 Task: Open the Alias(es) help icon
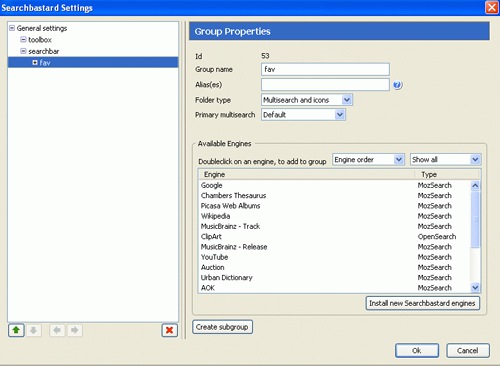pos(397,85)
